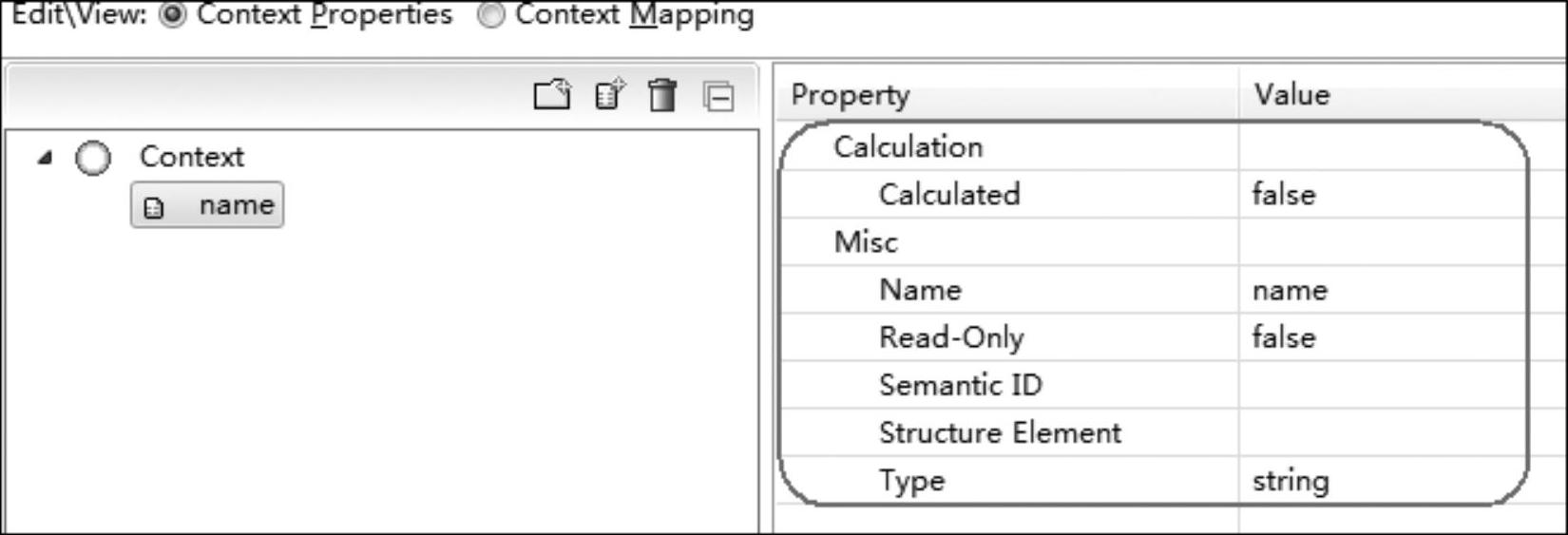Open the Type value cell showing string
The height and width of the screenshot is (535, 1568).
coord(1378,480)
